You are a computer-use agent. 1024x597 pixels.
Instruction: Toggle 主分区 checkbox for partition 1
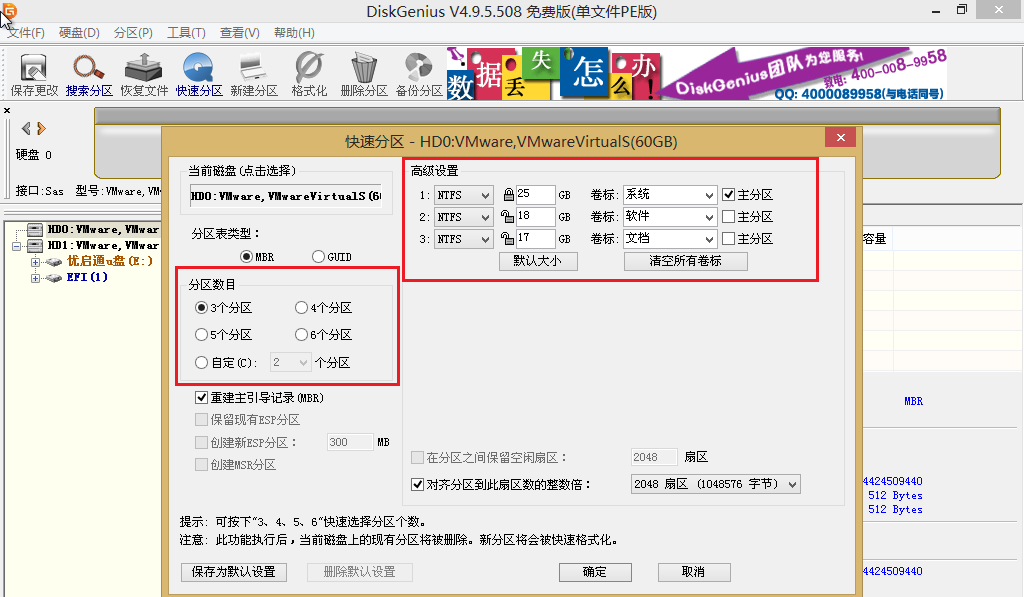729,195
